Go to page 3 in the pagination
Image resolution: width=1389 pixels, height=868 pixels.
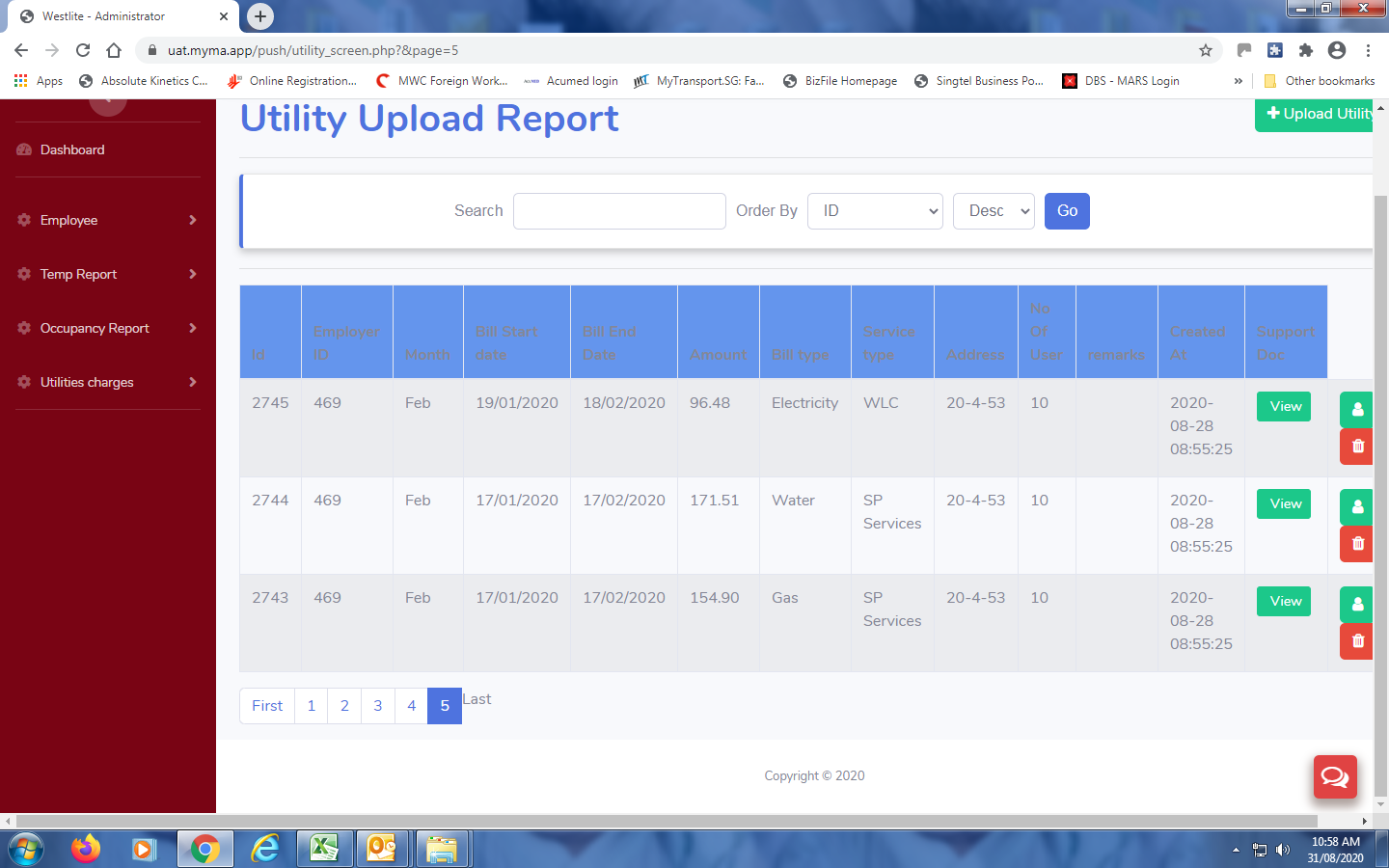[x=378, y=706]
